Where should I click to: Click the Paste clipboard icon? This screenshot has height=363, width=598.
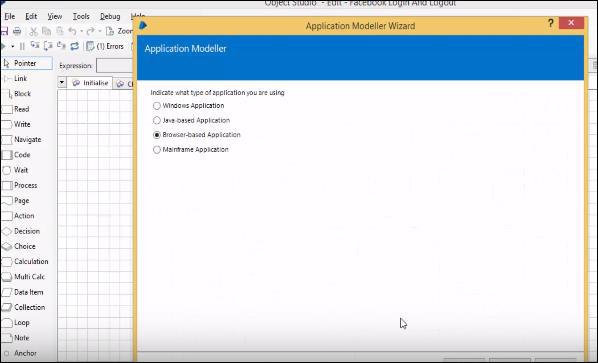pos(59,31)
